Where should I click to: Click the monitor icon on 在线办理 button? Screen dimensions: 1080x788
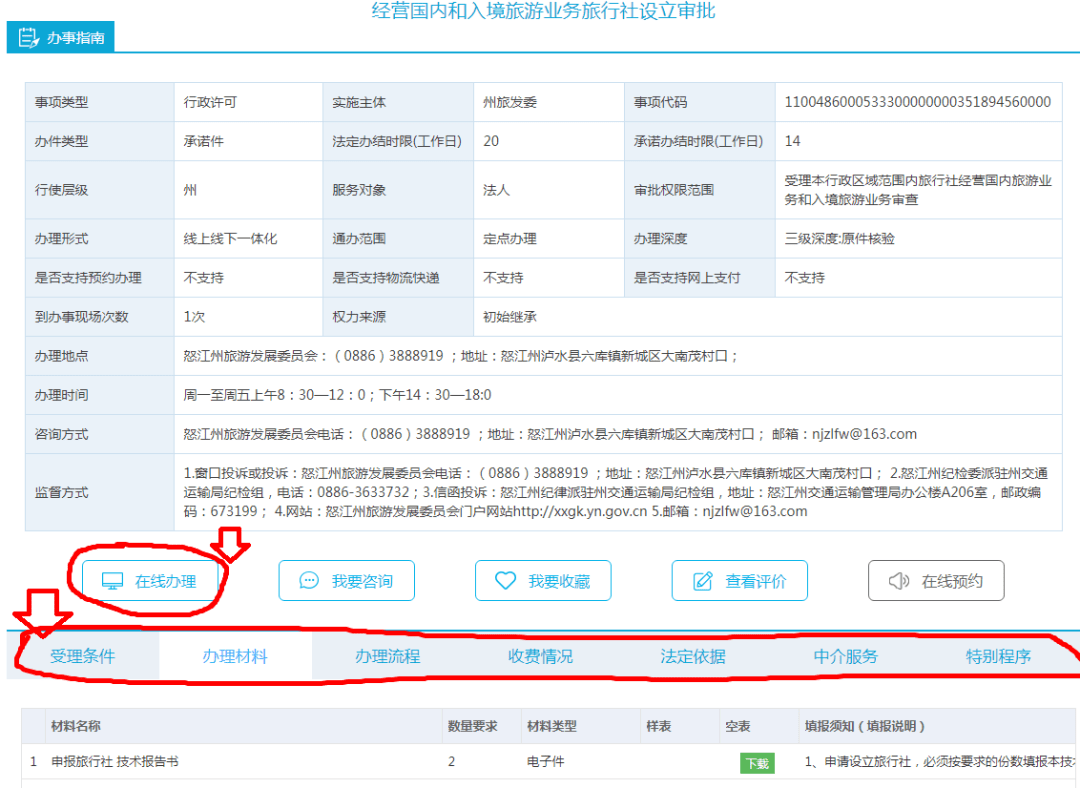(x=113, y=581)
